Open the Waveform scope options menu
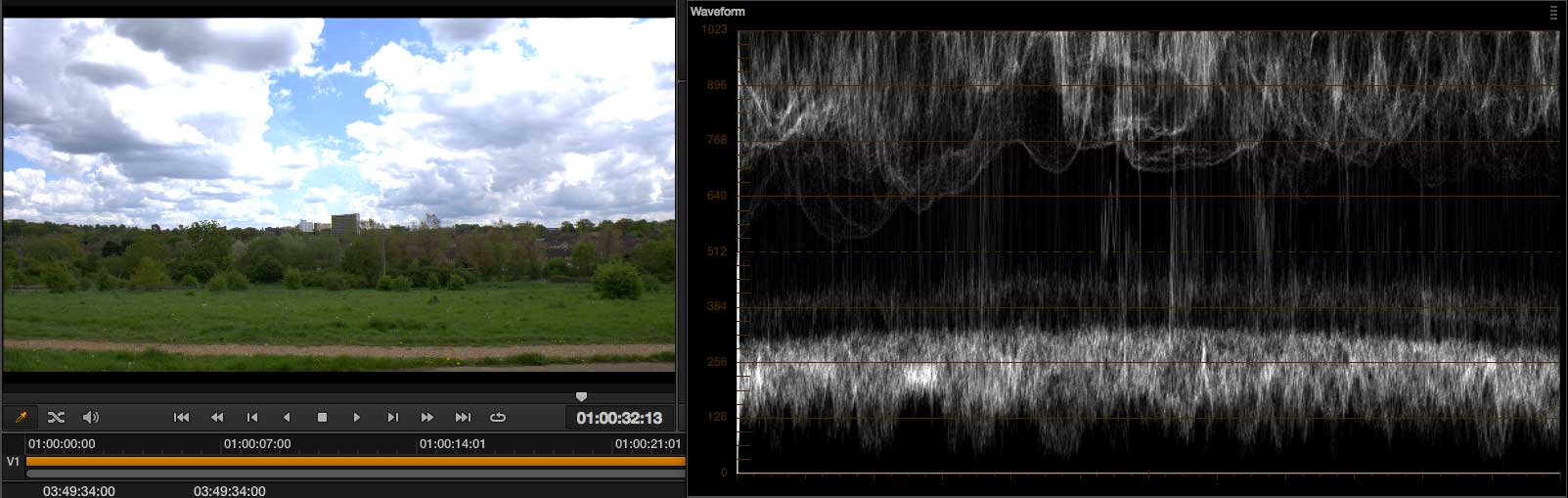Screen dimensions: 1568x498 pyautogui.click(x=1553, y=13)
